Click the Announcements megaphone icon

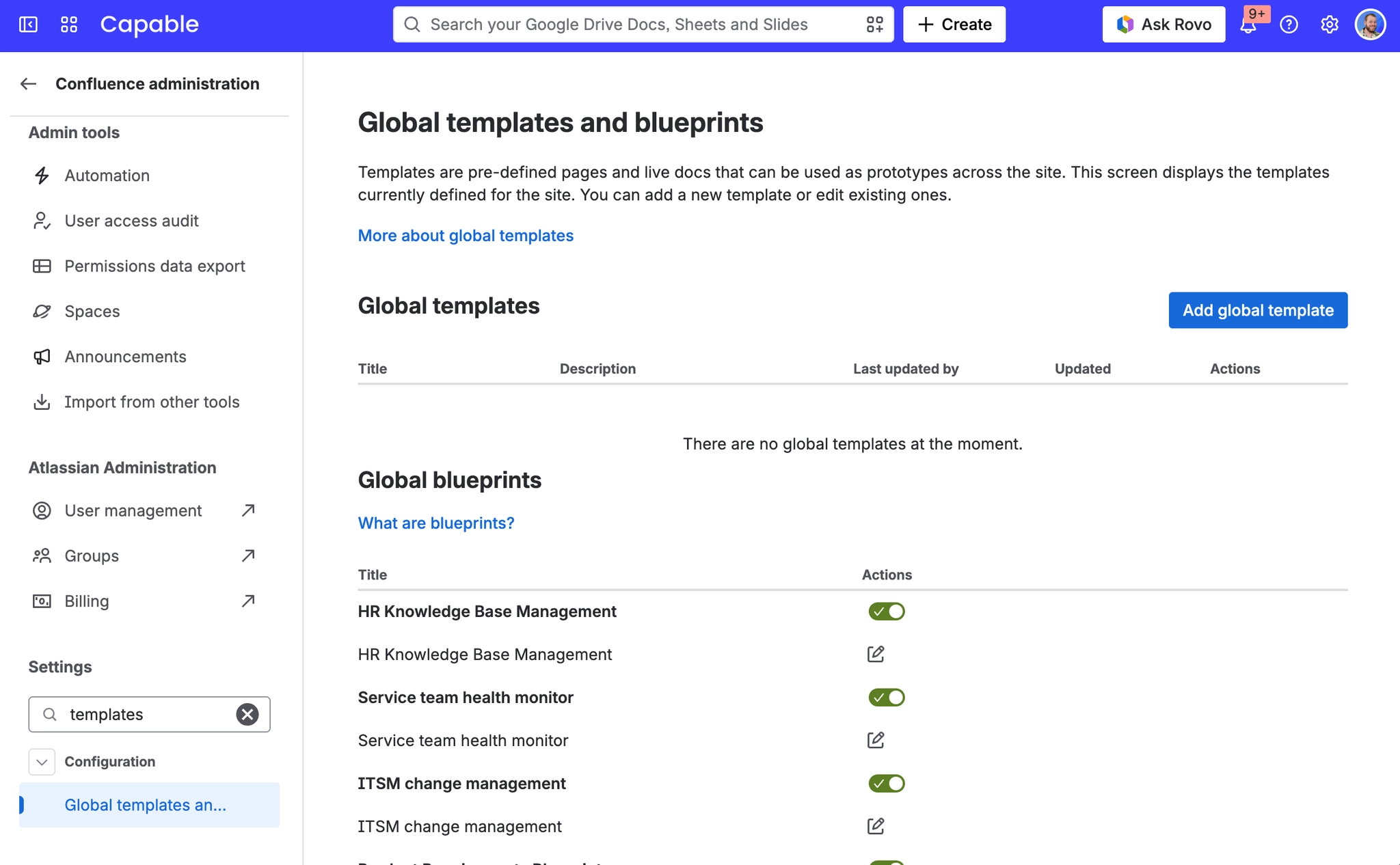42,357
